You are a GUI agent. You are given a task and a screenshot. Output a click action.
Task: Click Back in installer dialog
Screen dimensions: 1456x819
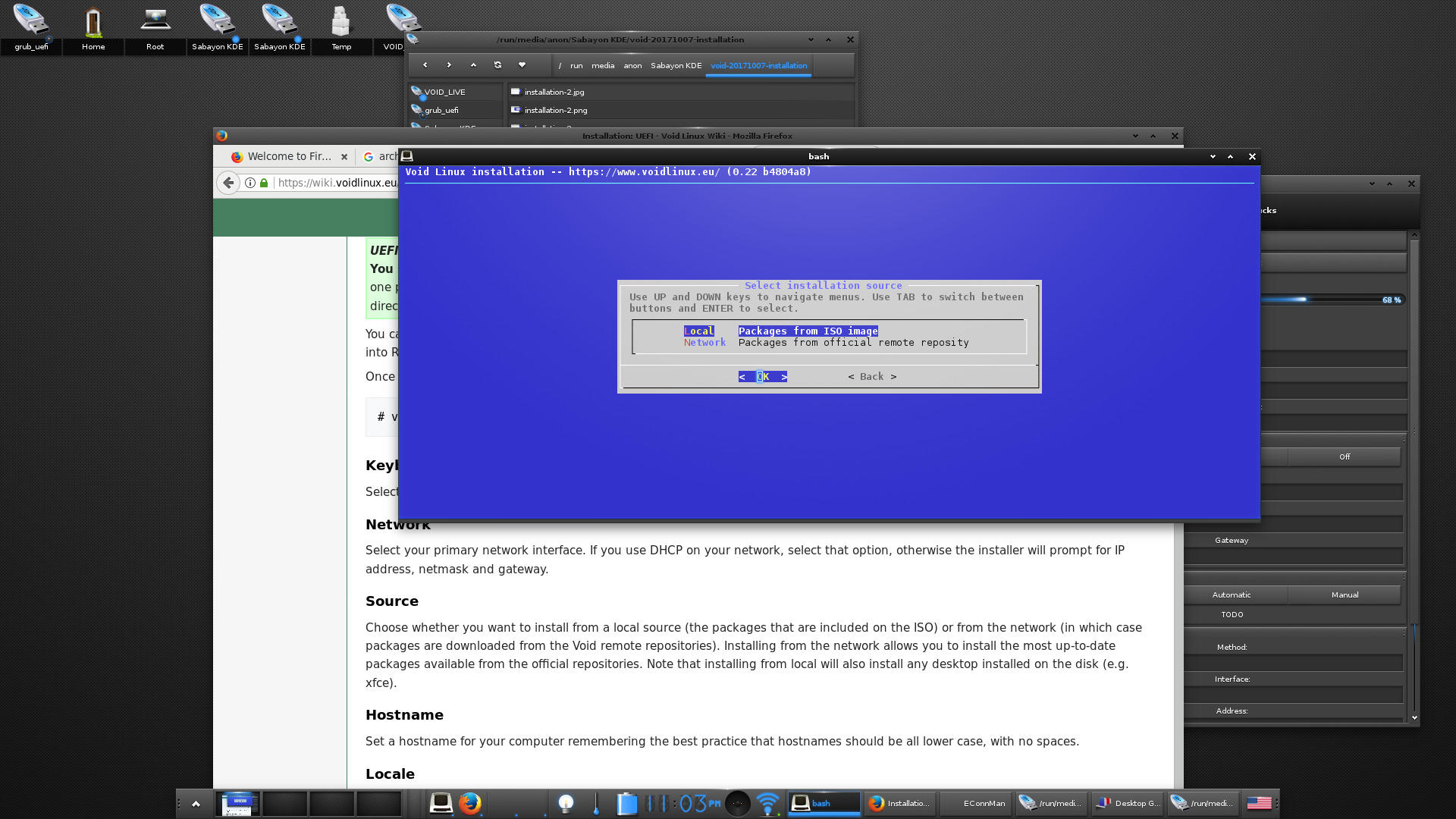(872, 377)
